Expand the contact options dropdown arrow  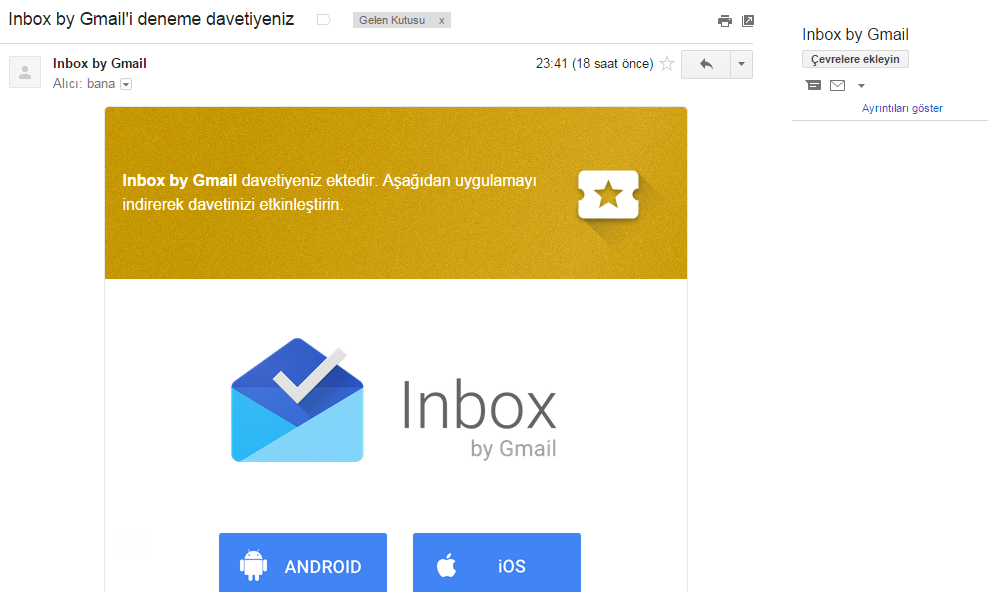[862, 86]
